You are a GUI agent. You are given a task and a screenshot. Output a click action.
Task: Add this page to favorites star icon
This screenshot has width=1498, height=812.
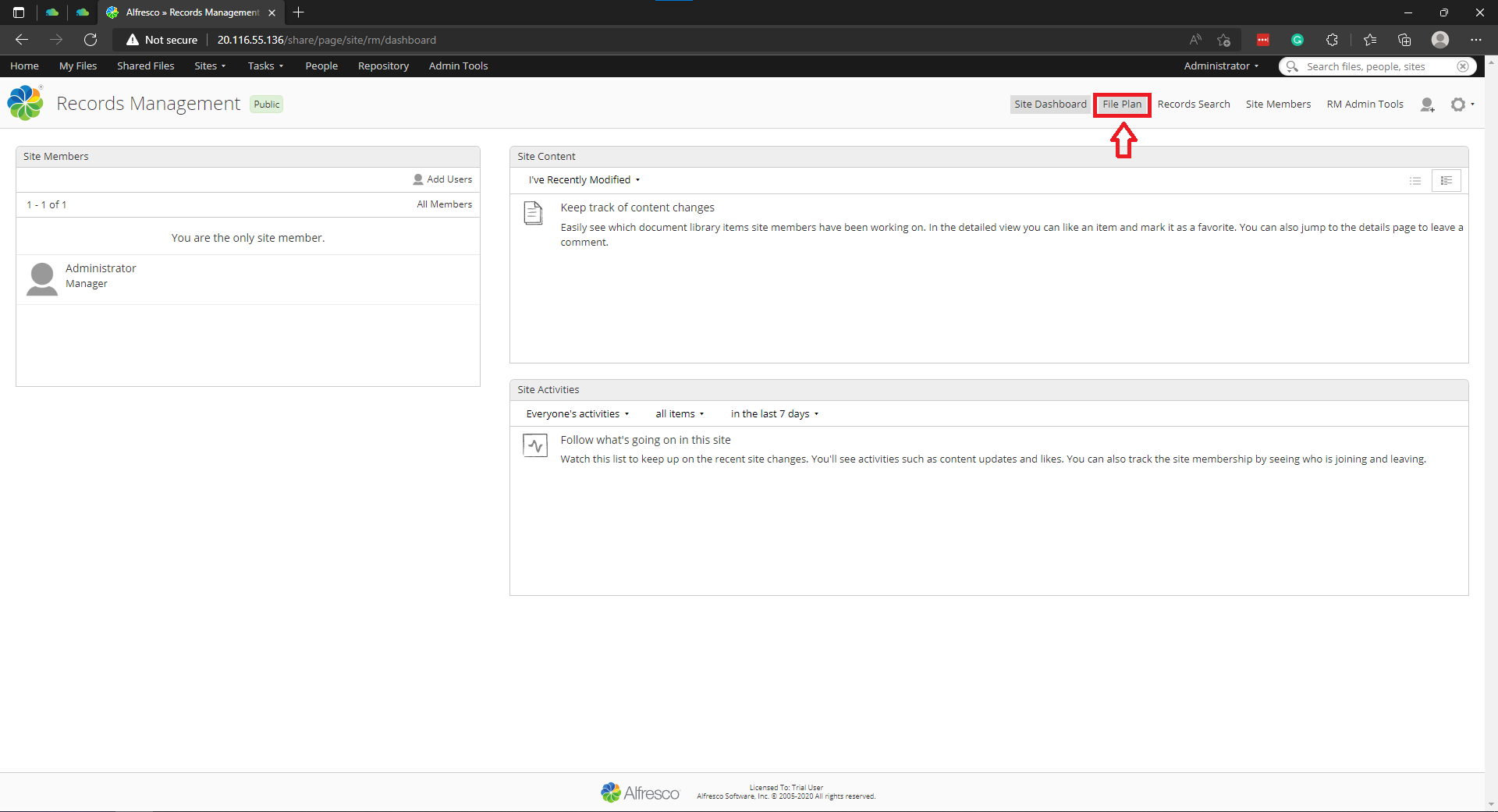click(1223, 40)
